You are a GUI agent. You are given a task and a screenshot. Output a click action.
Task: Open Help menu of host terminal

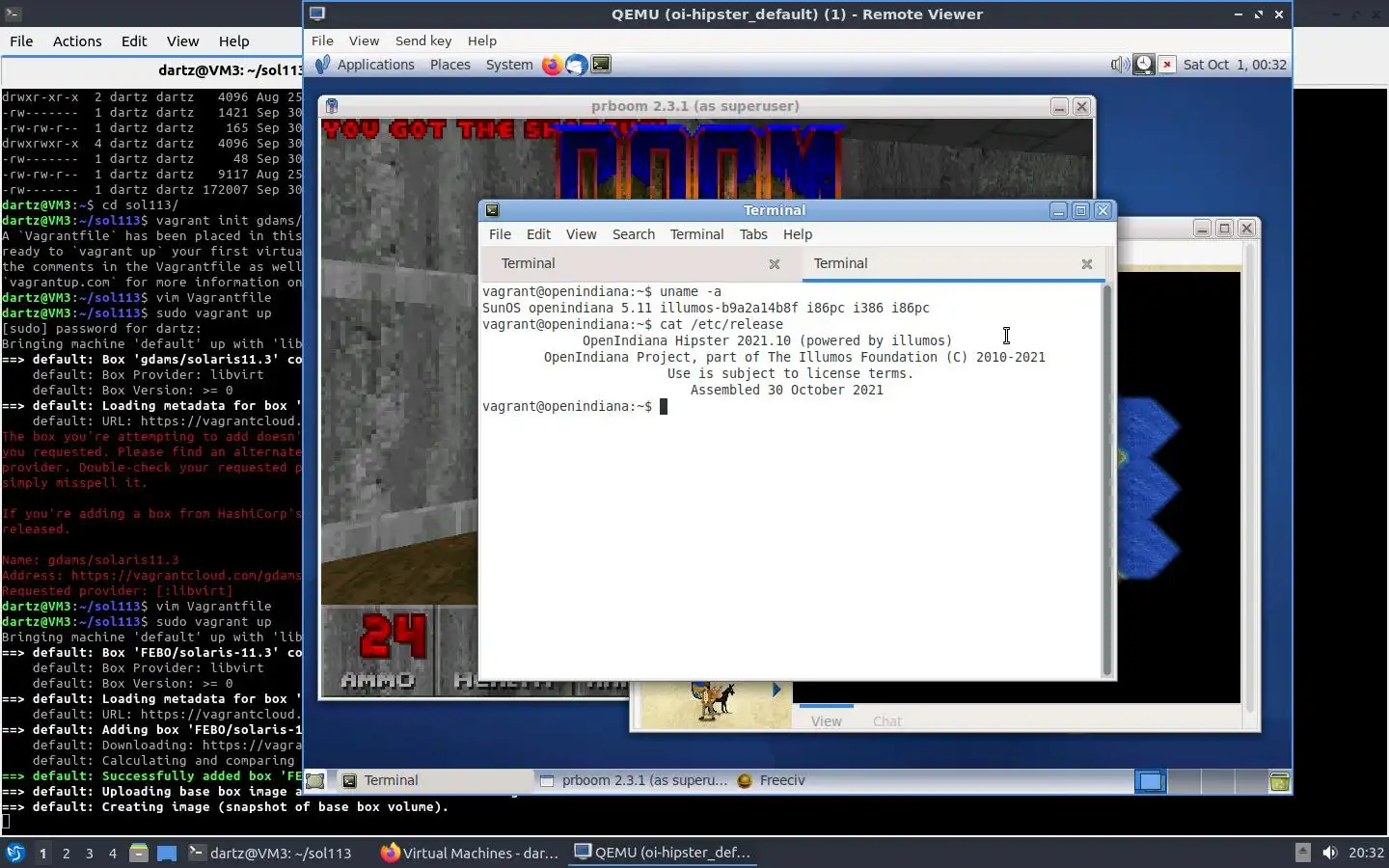tap(233, 41)
